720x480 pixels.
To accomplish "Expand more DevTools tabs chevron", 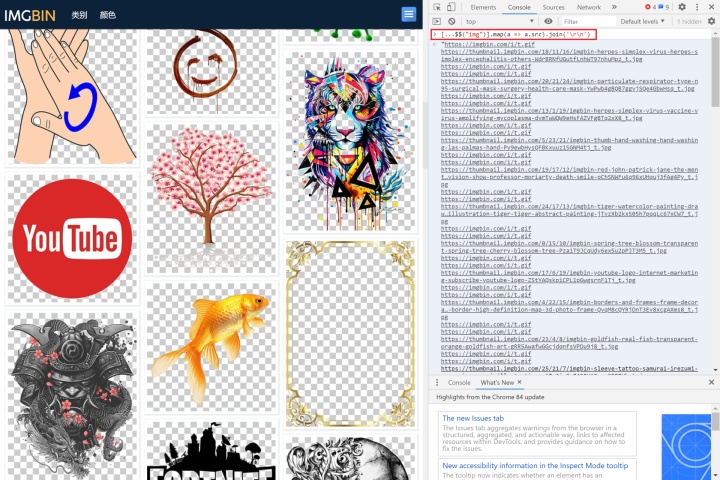I will coord(614,7).
